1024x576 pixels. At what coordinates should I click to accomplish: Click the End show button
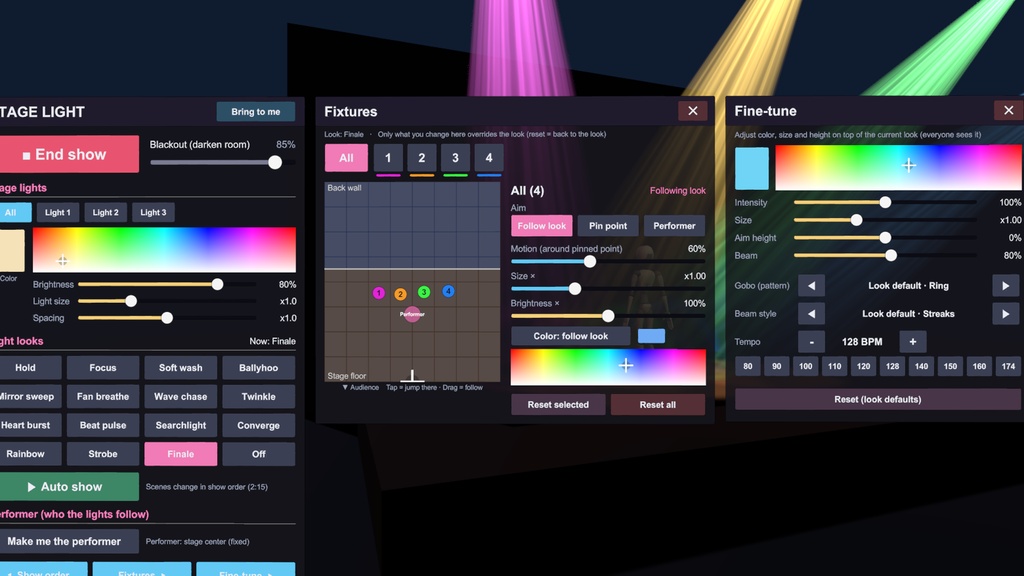point(69,154)
